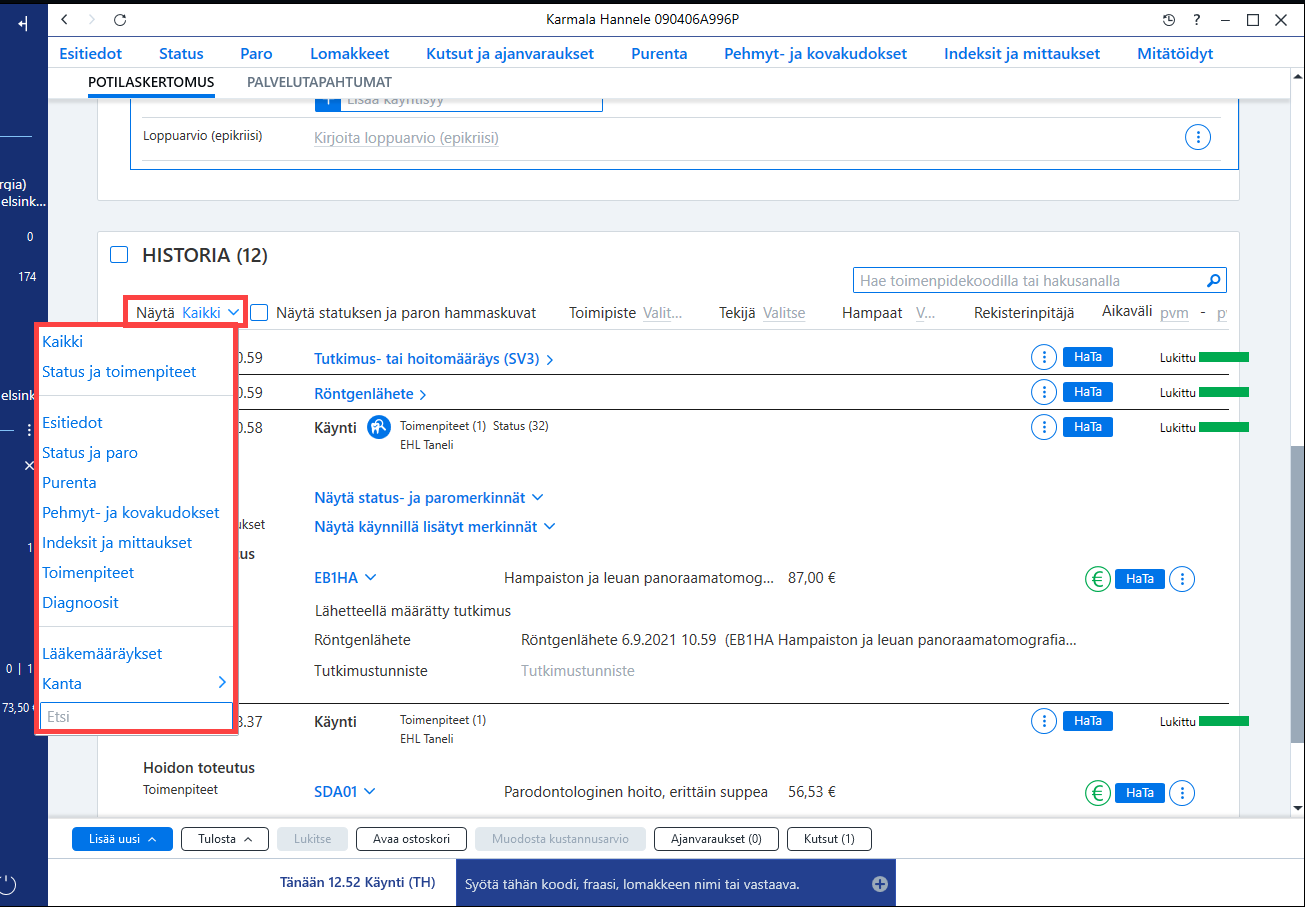
Task: Enable Näytä statuksen ja paron hammaskuvat checkbox
Action: (x=259, y=313)
